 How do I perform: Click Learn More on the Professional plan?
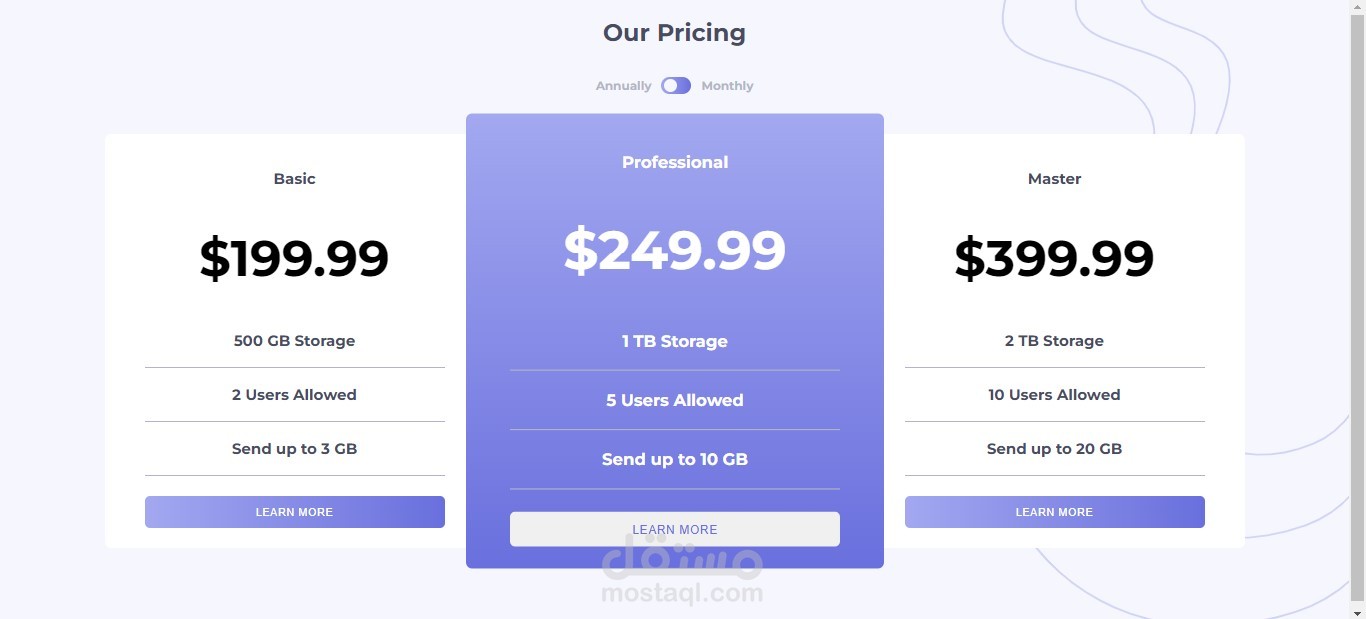(674, 529)
